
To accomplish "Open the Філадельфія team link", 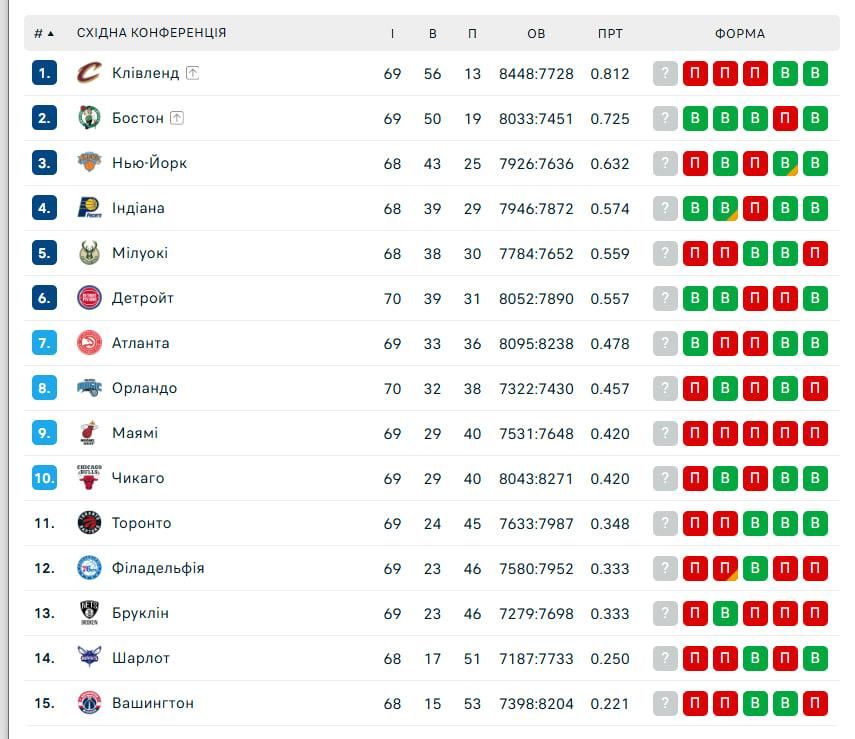I will (x=158, y=568).
